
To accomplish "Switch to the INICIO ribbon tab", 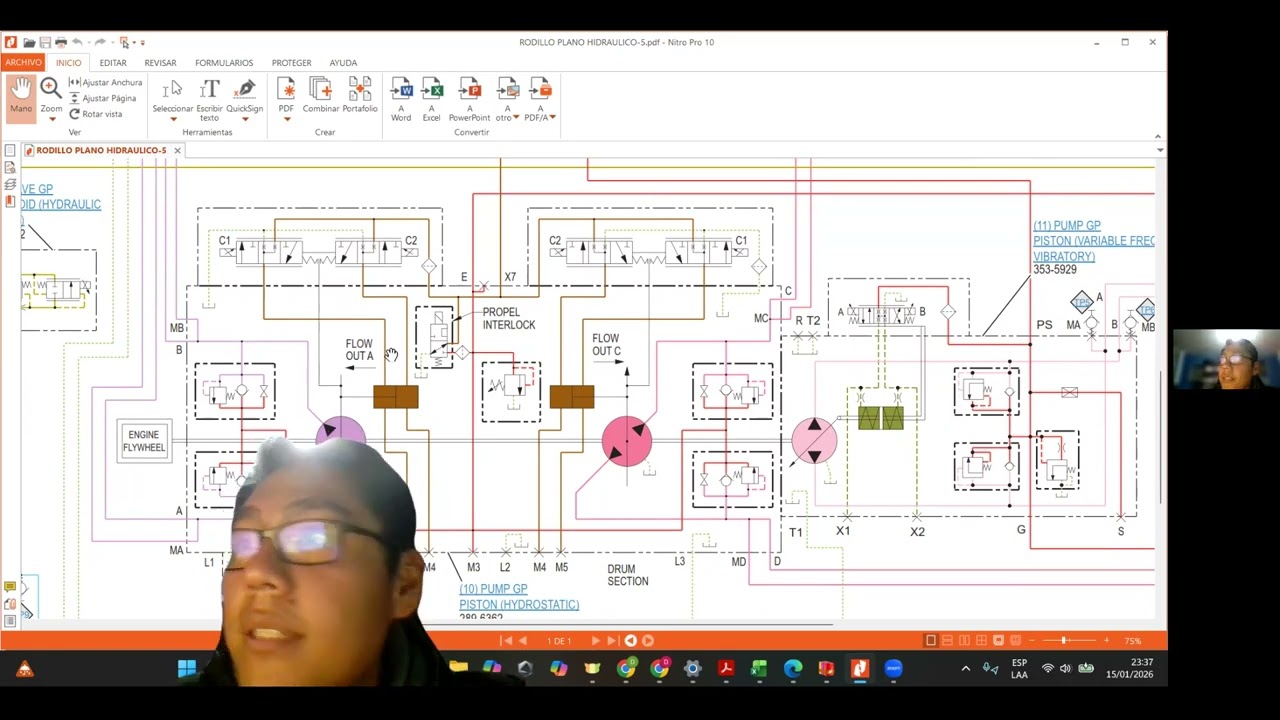I will [69, 62].
